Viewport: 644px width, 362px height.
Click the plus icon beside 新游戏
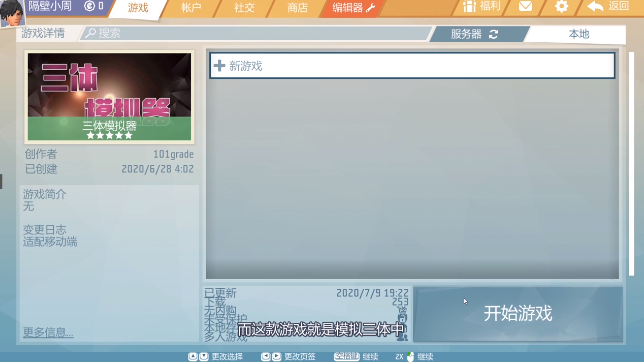point(220,66)
